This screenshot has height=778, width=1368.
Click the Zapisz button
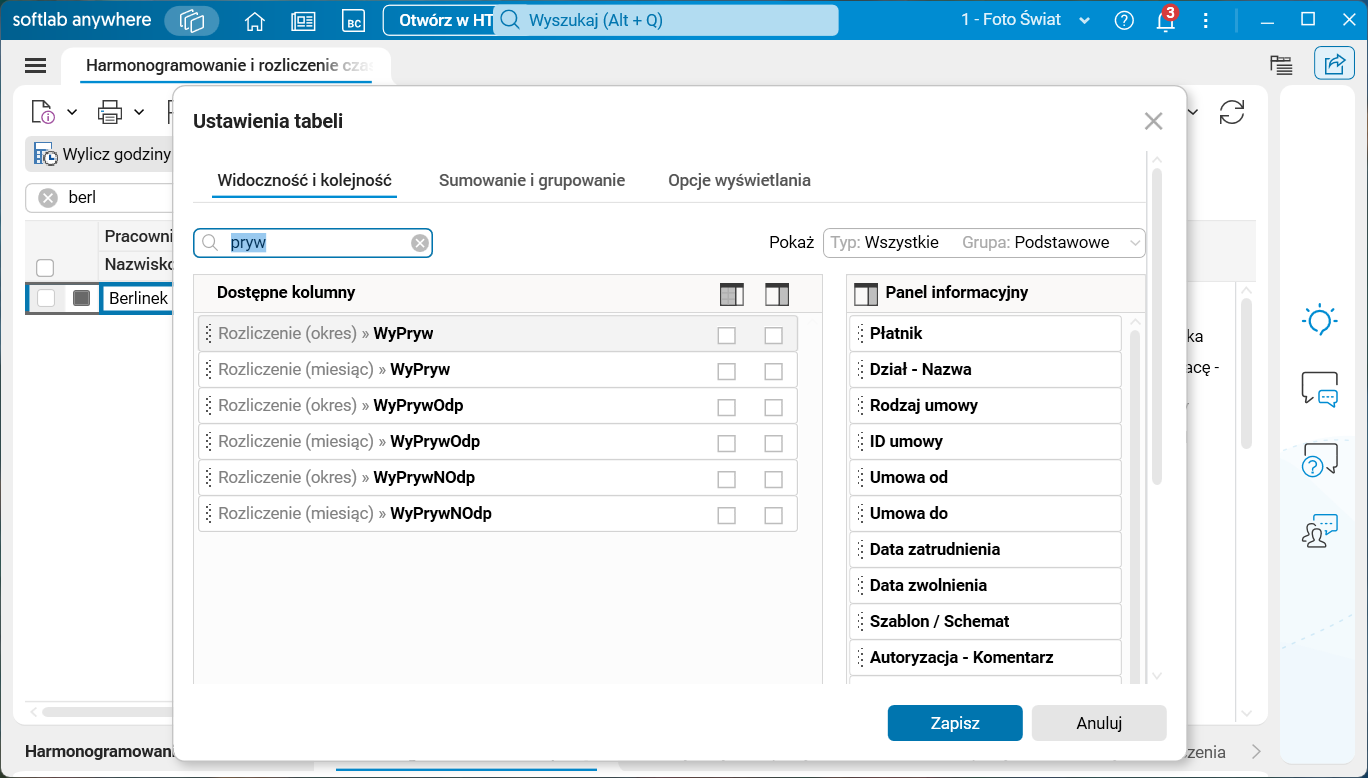click(955, 723)
